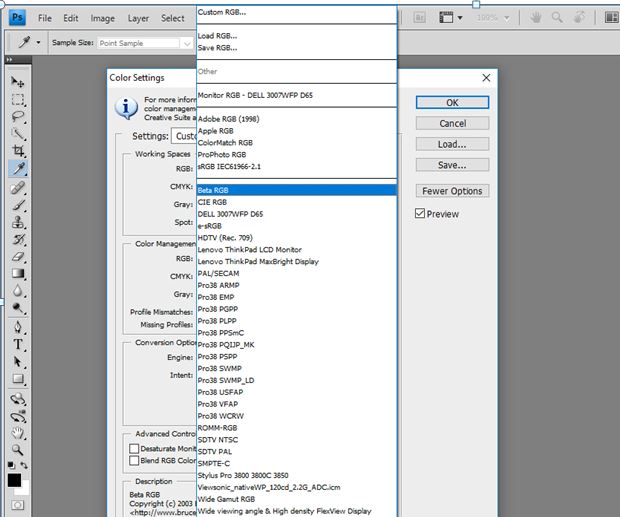This screenshot has height=517, width=620.
Task: Select the Rectangular Marquee tool
Action: click(17, 99)
